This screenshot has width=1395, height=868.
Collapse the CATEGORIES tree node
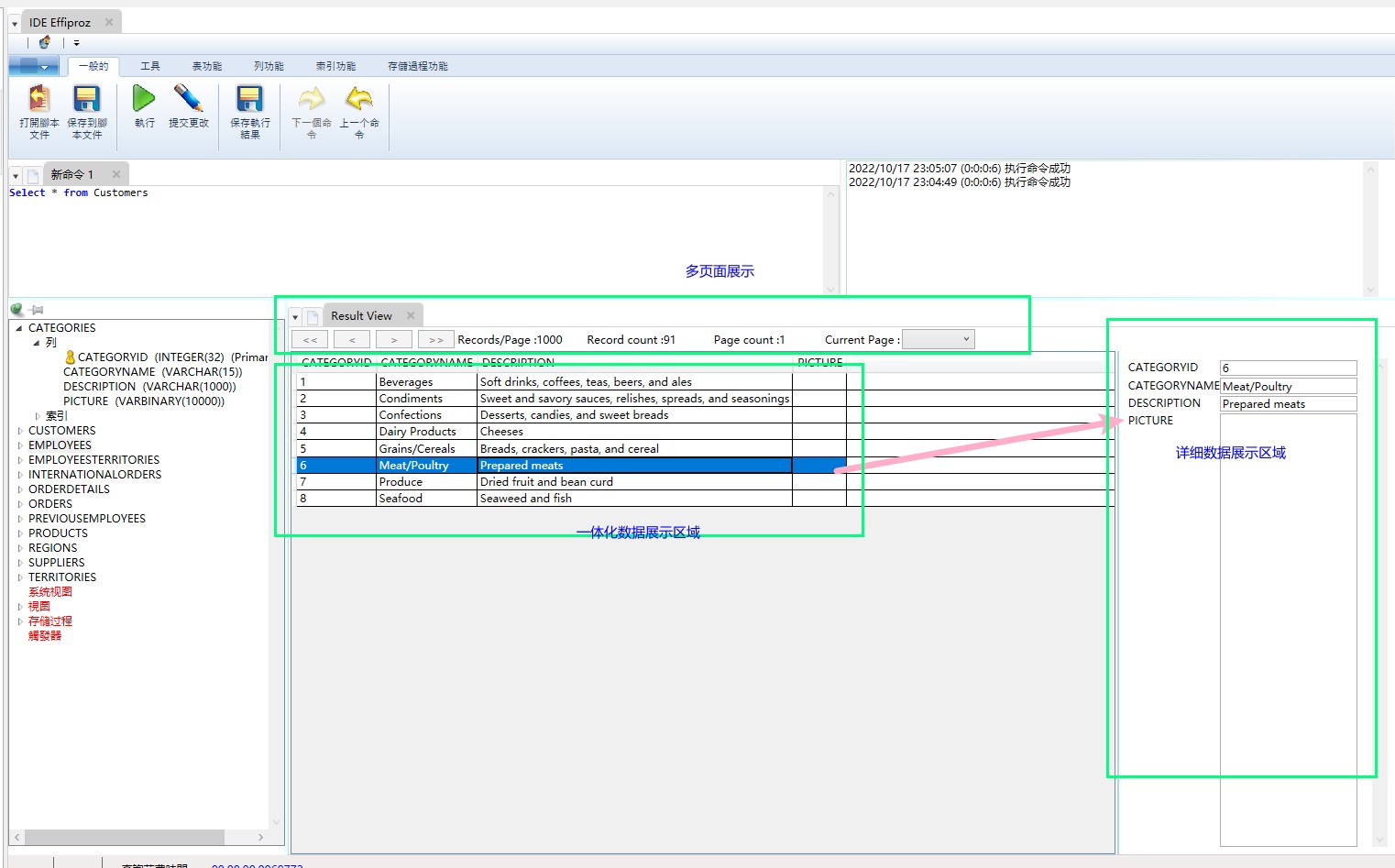coord(18,328)
